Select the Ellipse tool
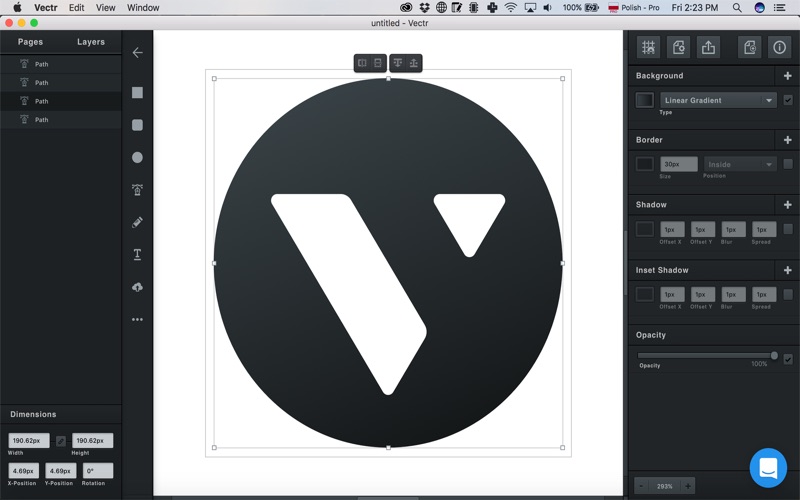 137,158
